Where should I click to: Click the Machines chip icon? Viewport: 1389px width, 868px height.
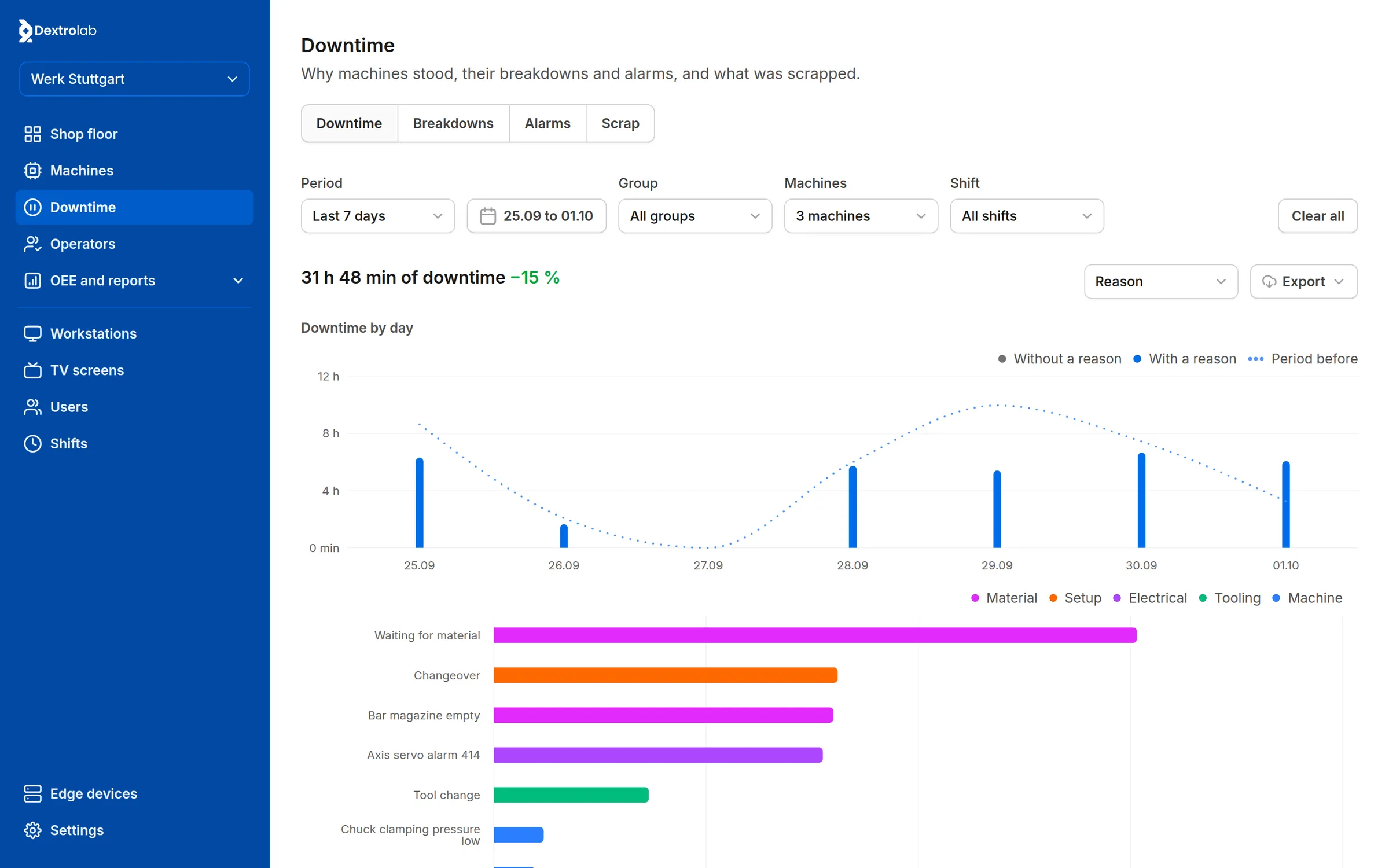[x=32, y=171]
